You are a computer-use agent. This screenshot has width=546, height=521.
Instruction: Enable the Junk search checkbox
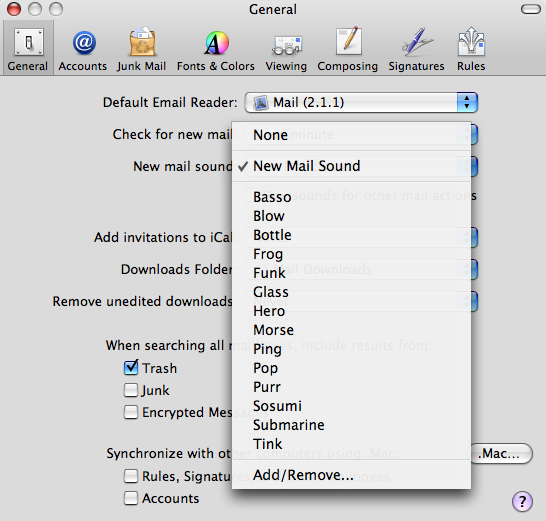point(131,390)
